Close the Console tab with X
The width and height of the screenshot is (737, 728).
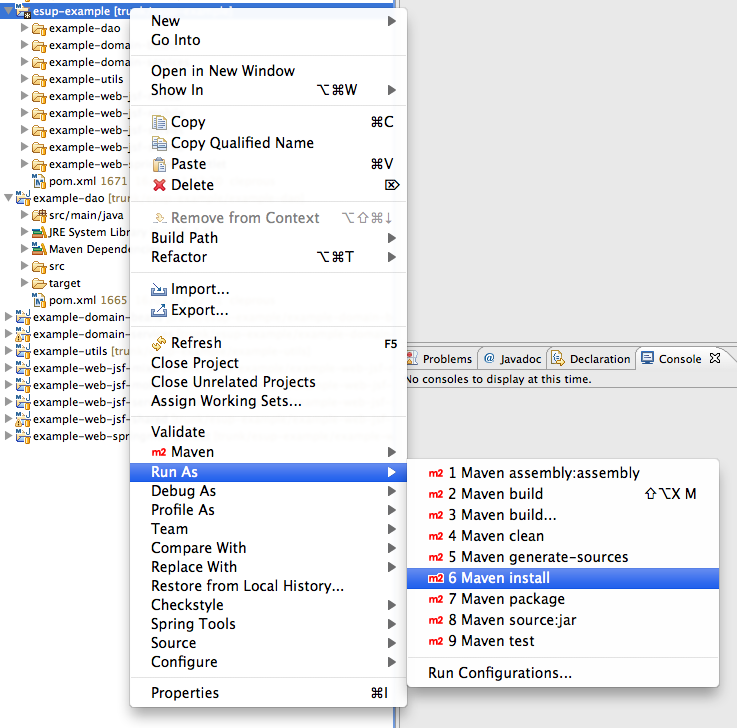(714, 358)
